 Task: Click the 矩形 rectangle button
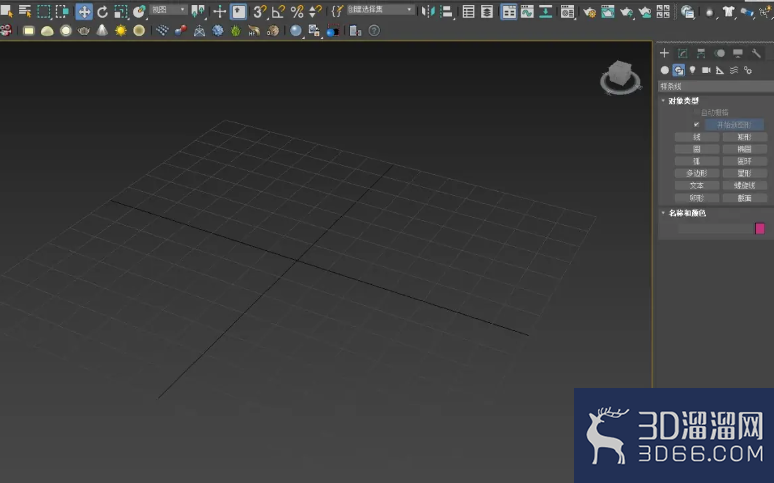744,137
